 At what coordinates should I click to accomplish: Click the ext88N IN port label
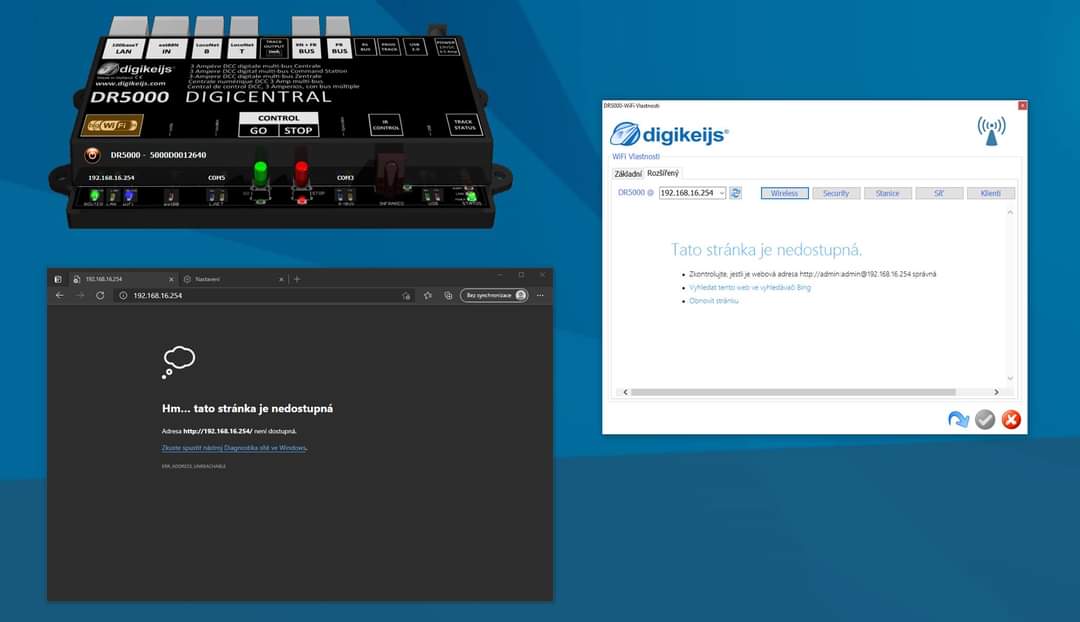[x=167, y=48]
